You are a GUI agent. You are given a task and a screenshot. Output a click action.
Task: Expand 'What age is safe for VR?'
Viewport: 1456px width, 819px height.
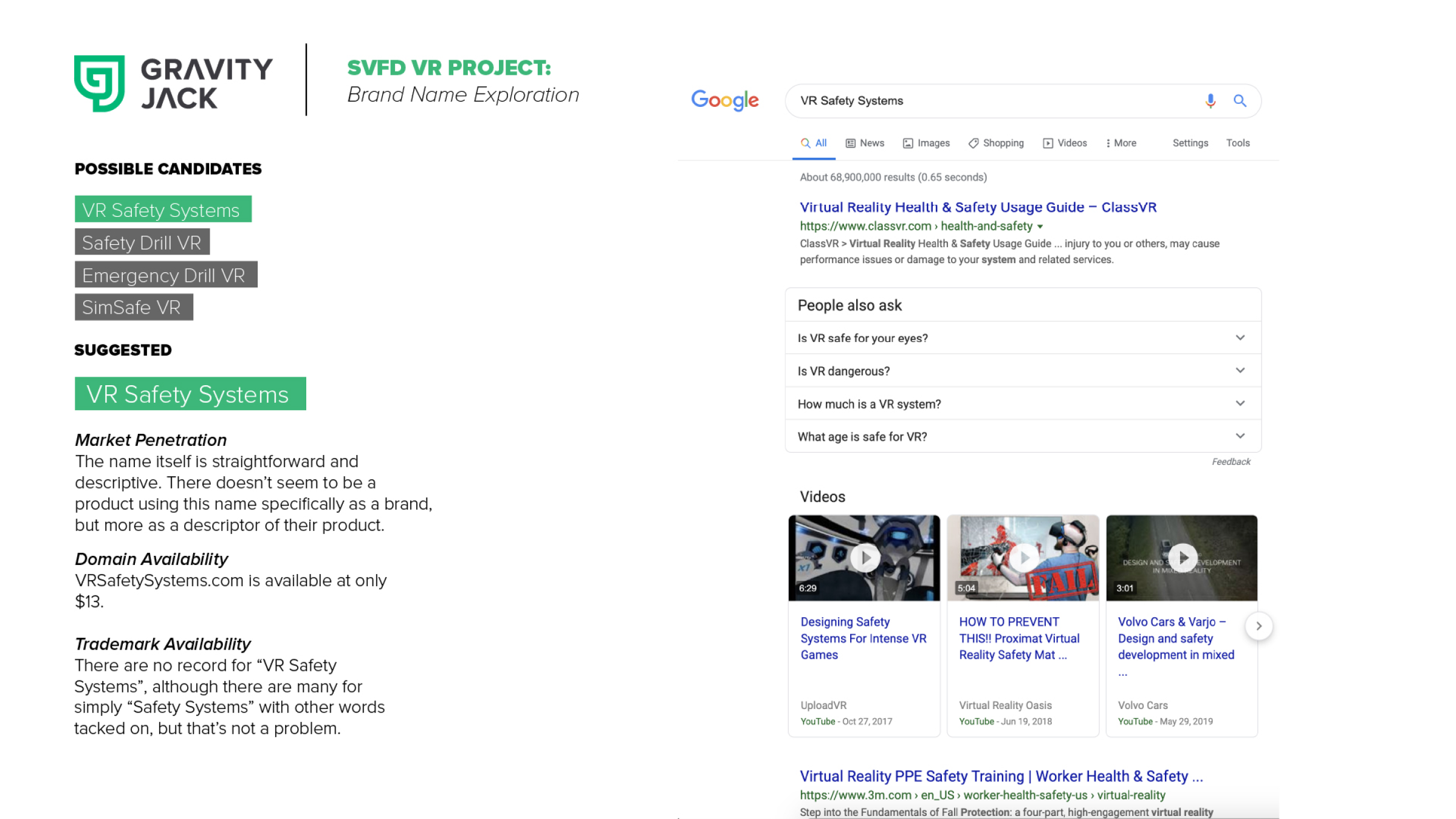(1023, 436)
